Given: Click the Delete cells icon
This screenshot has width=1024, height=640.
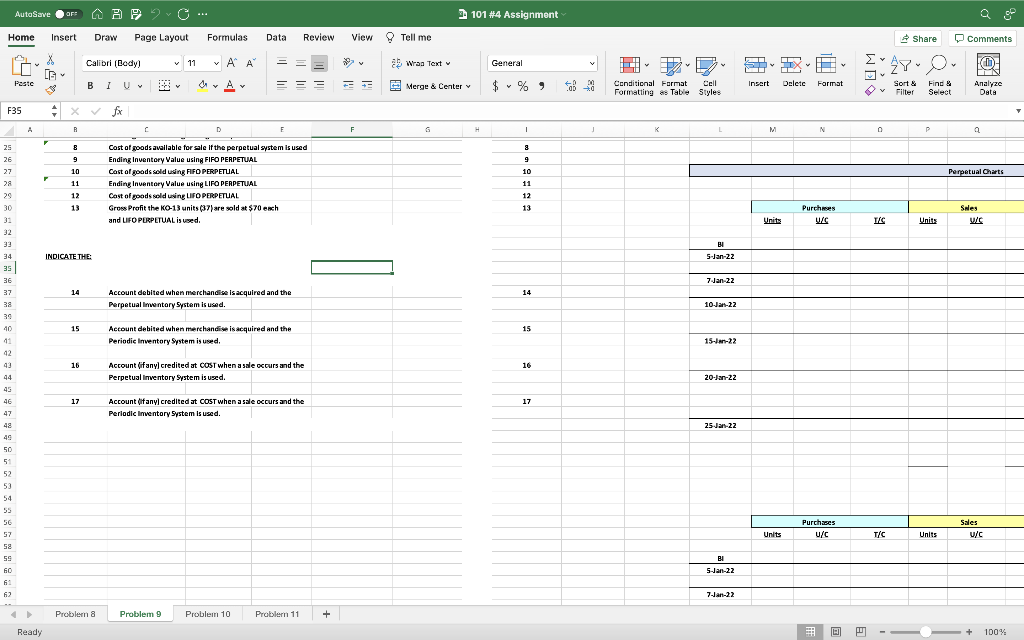Looking at the screenshot, I should pos(792,65).
